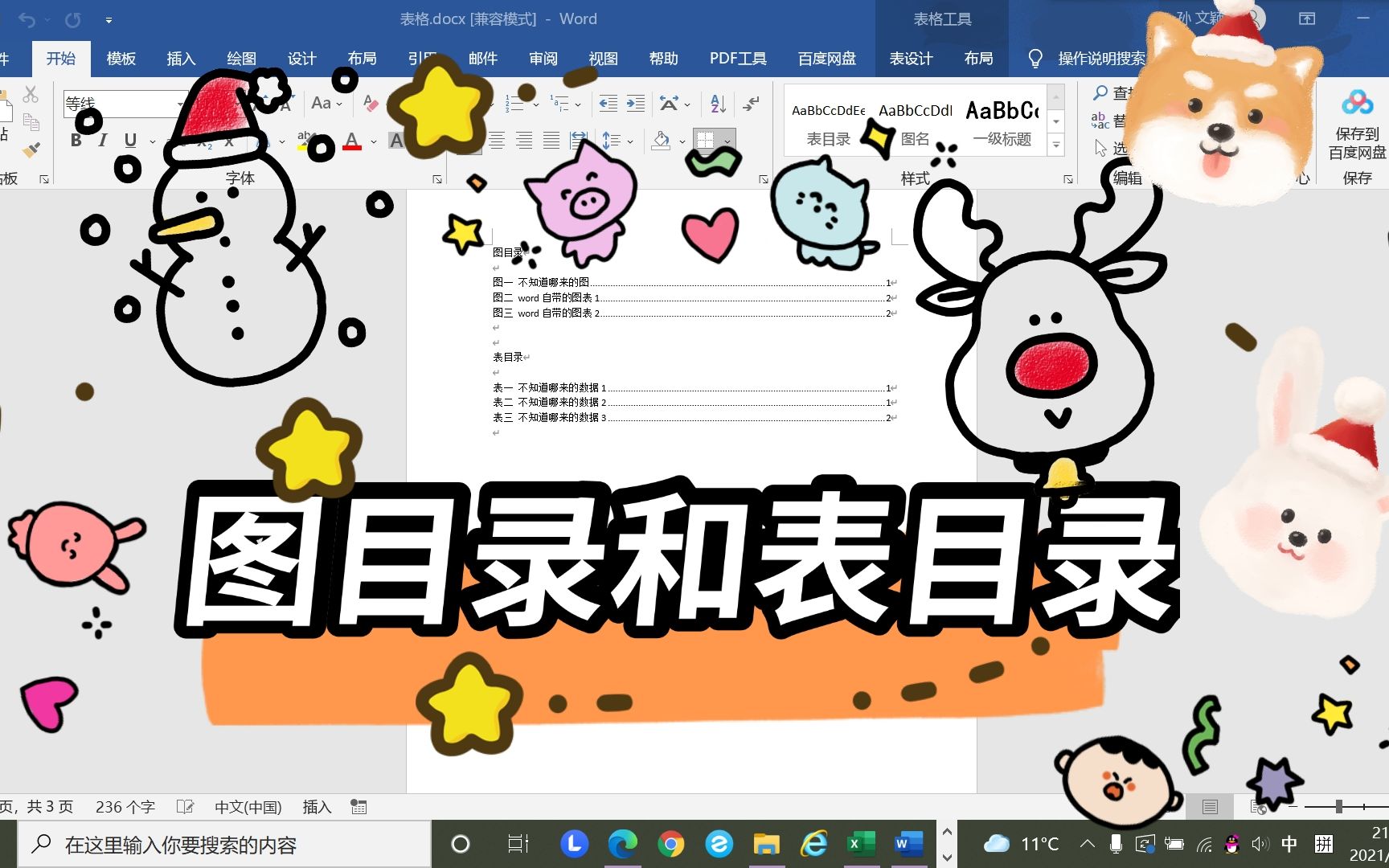Click Select cursor icon in Editing
Viewport: 1389px width, 868px height.
pos(1100,148)
